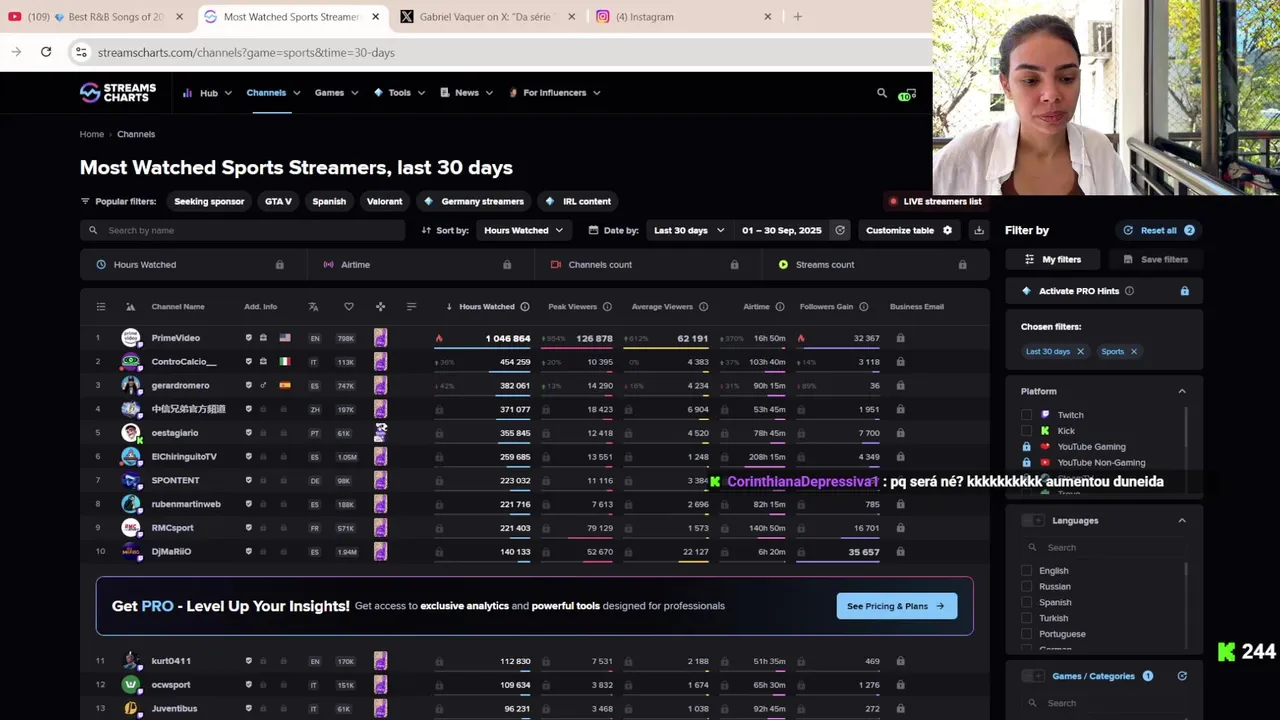
Task: Open the Hub dropdown menu
Action: coord(207,93)
